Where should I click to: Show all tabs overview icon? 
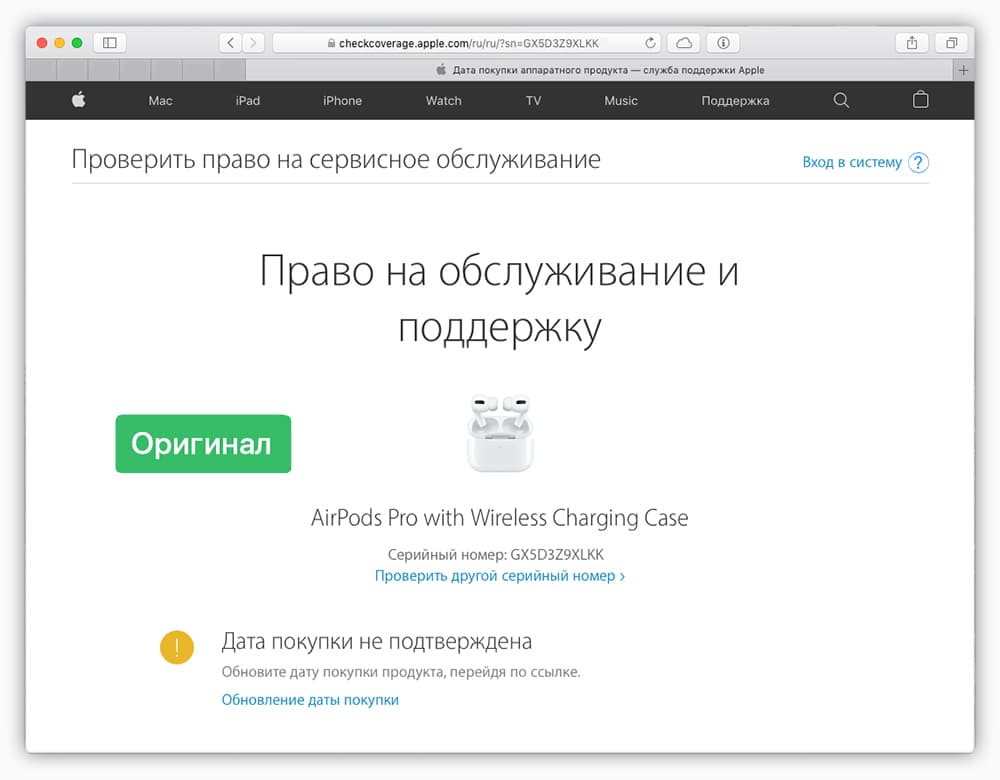point(952,43)
